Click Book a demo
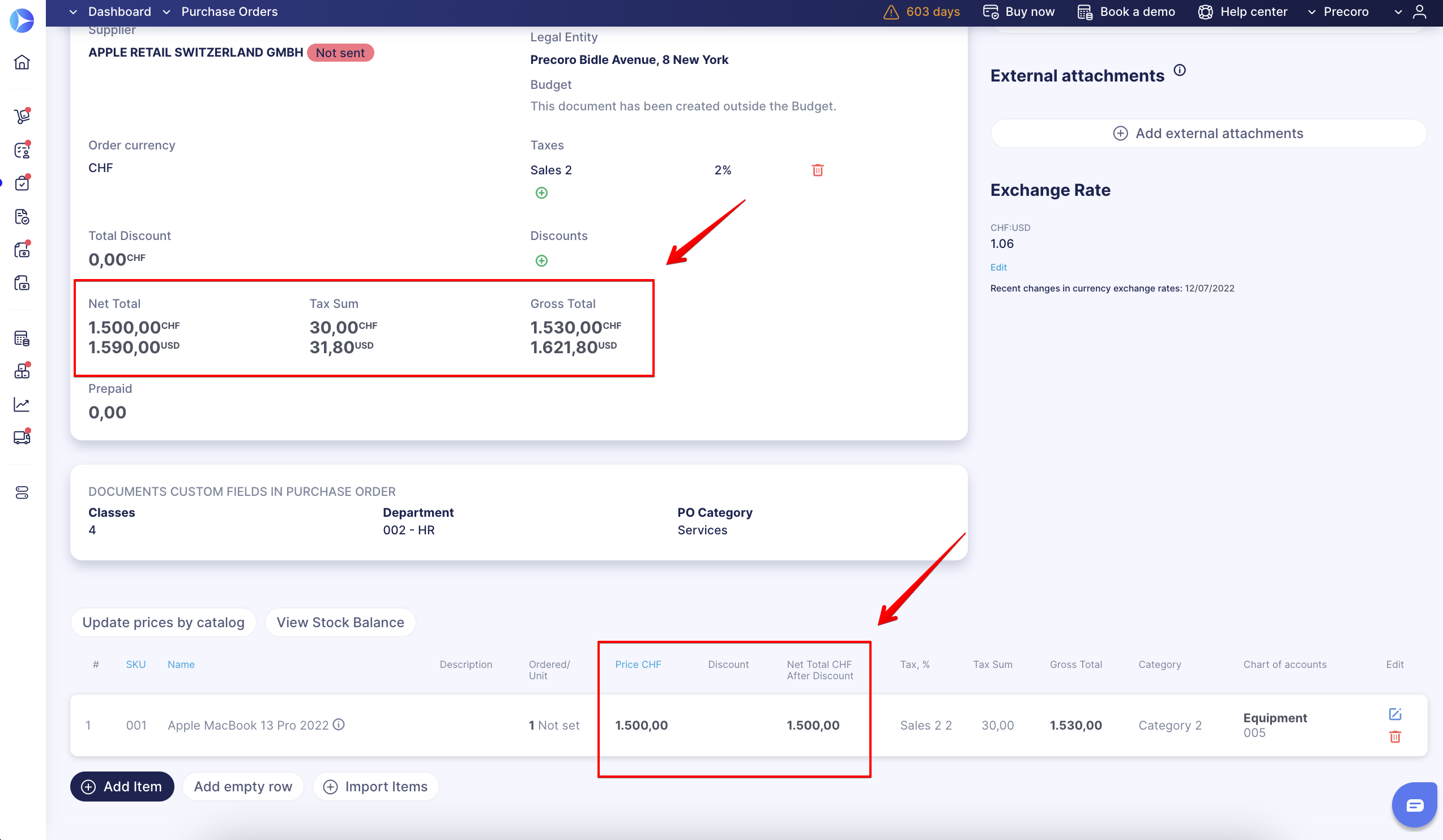 click(x=1126, y=11)
